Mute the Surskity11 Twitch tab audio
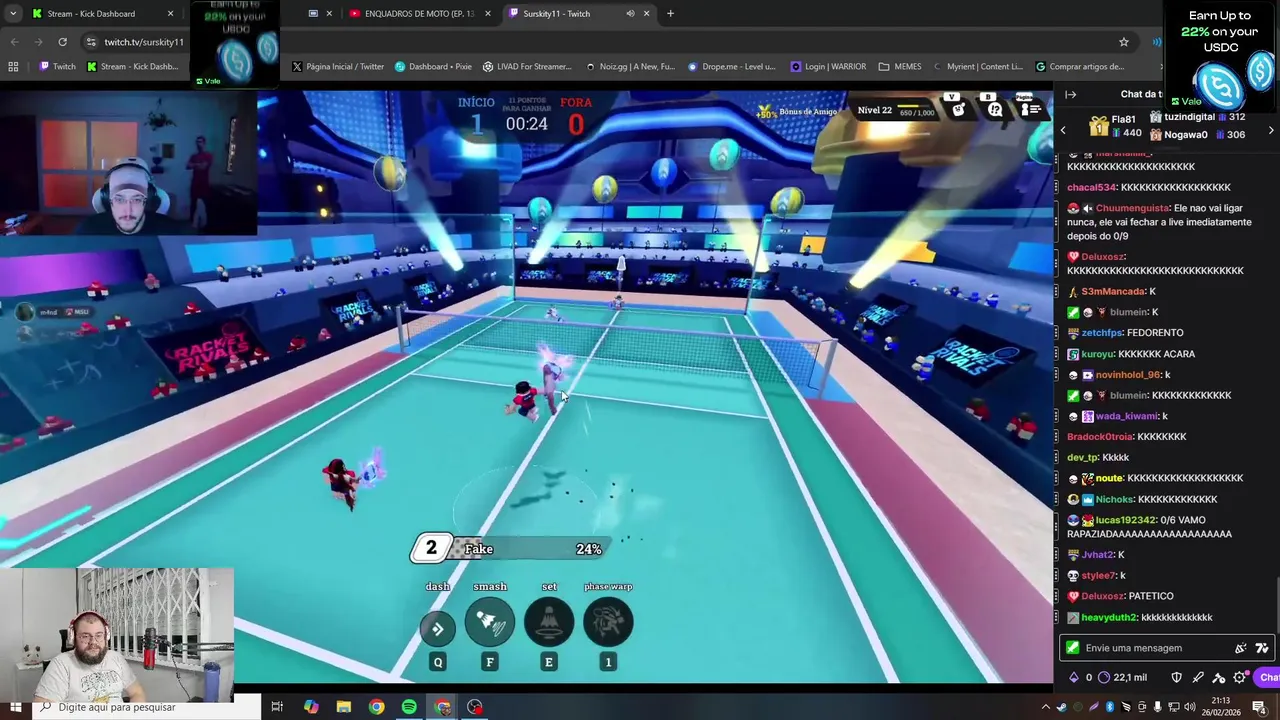1280x720 pixels. click(630, 14)
